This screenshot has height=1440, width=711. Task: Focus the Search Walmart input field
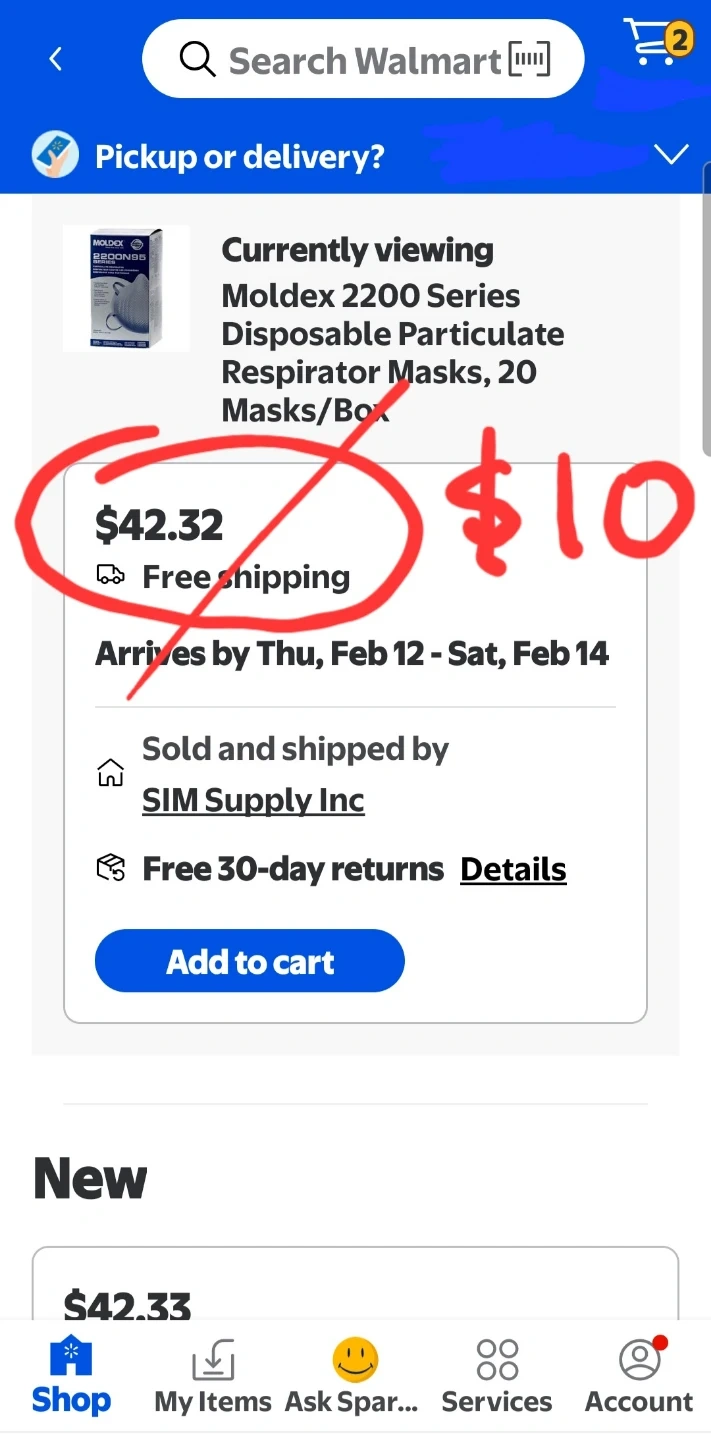pos(364,61)
